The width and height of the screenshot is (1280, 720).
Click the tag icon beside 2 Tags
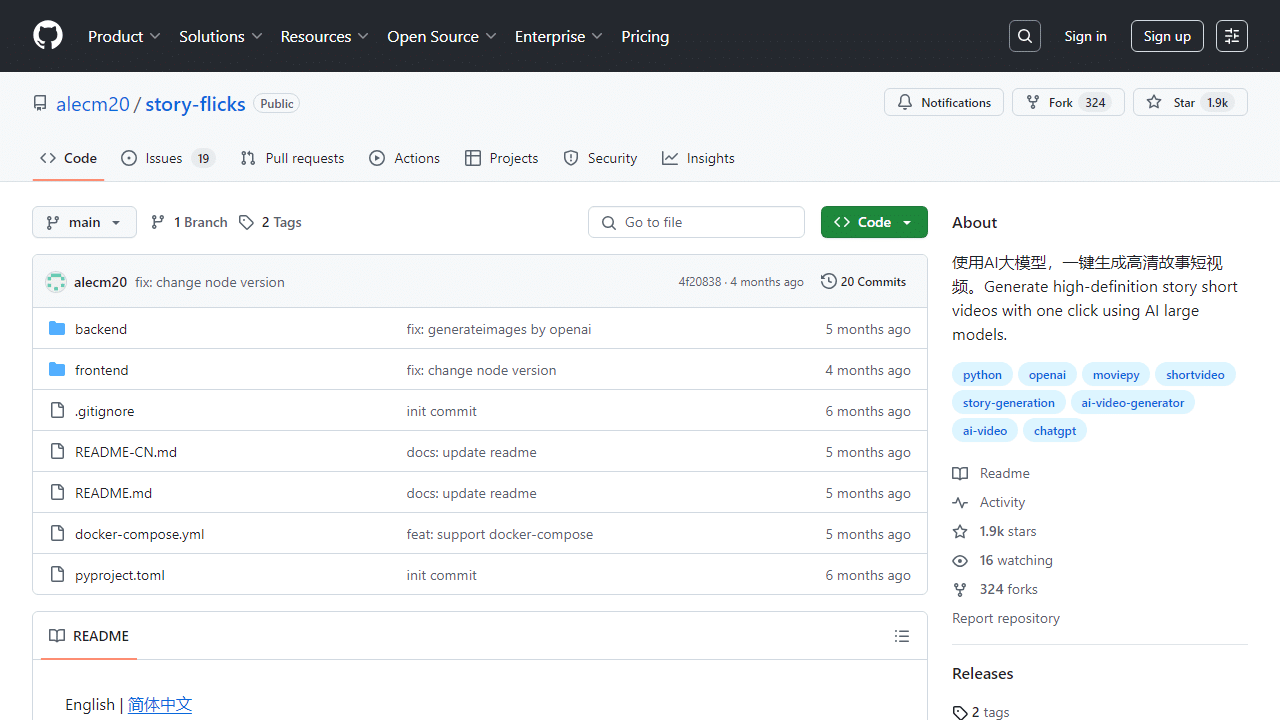click(246, 222)
